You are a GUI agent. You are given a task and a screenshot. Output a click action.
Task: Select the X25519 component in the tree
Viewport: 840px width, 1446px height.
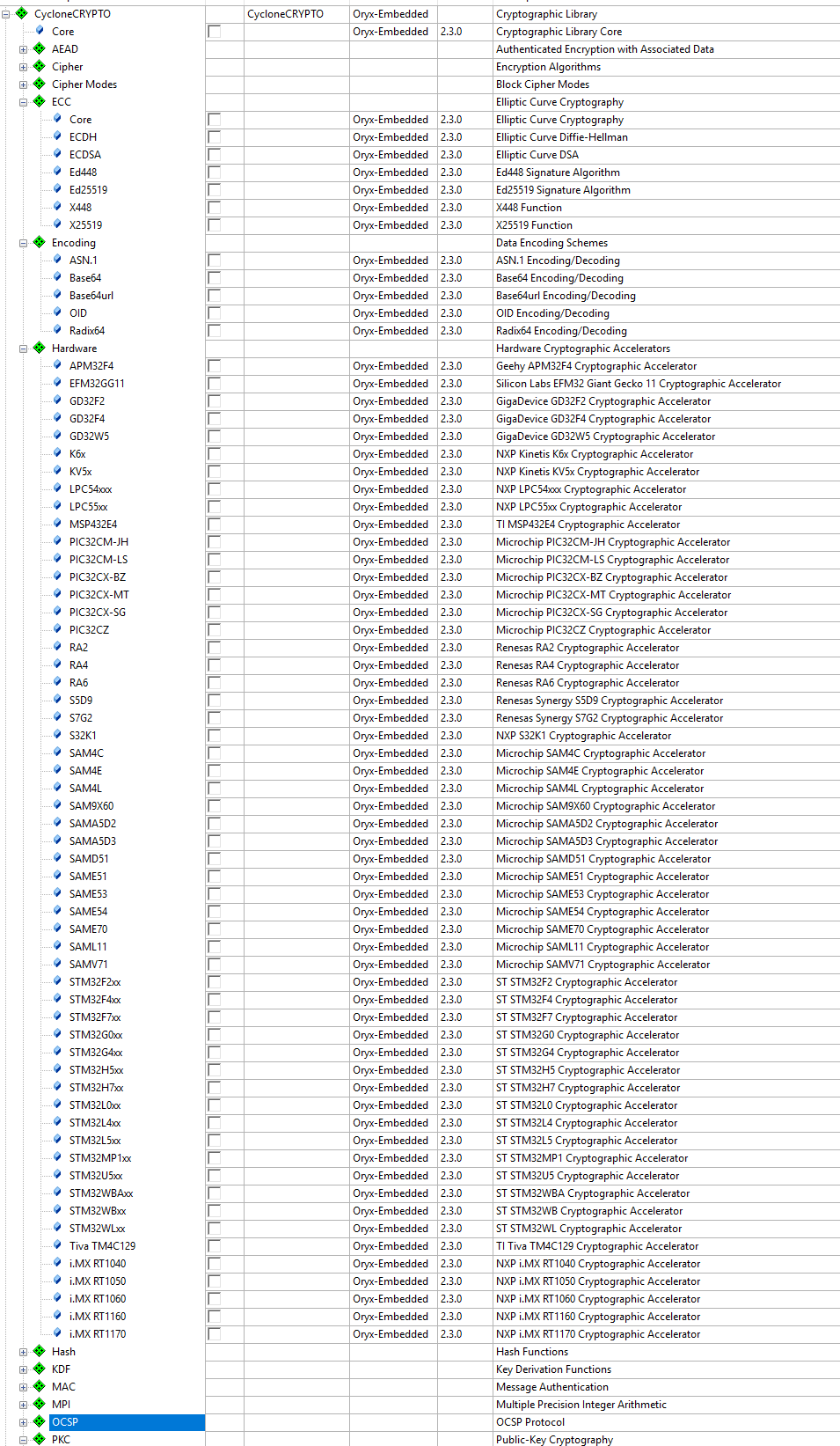[x=85, y=225]
